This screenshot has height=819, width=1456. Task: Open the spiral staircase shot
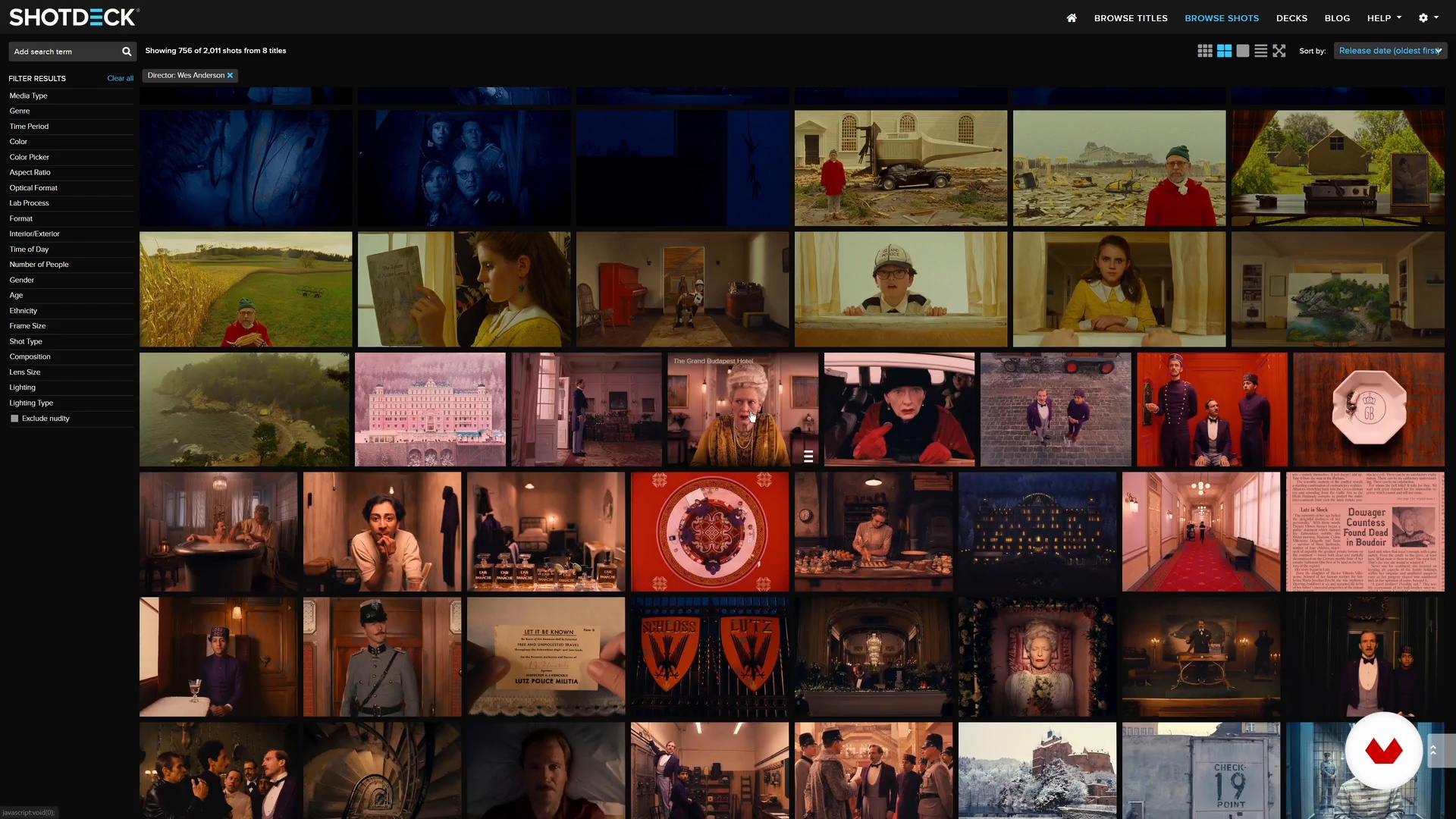(382, 770)
